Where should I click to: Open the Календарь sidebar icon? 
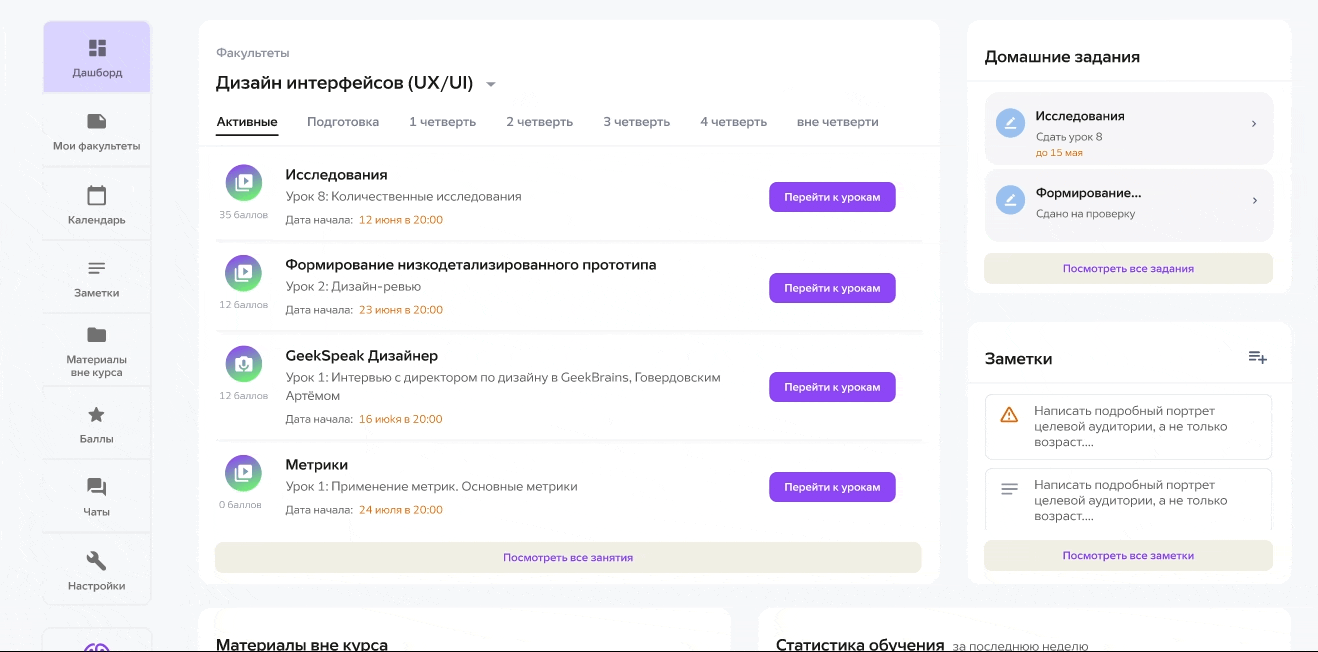(96, 202)
